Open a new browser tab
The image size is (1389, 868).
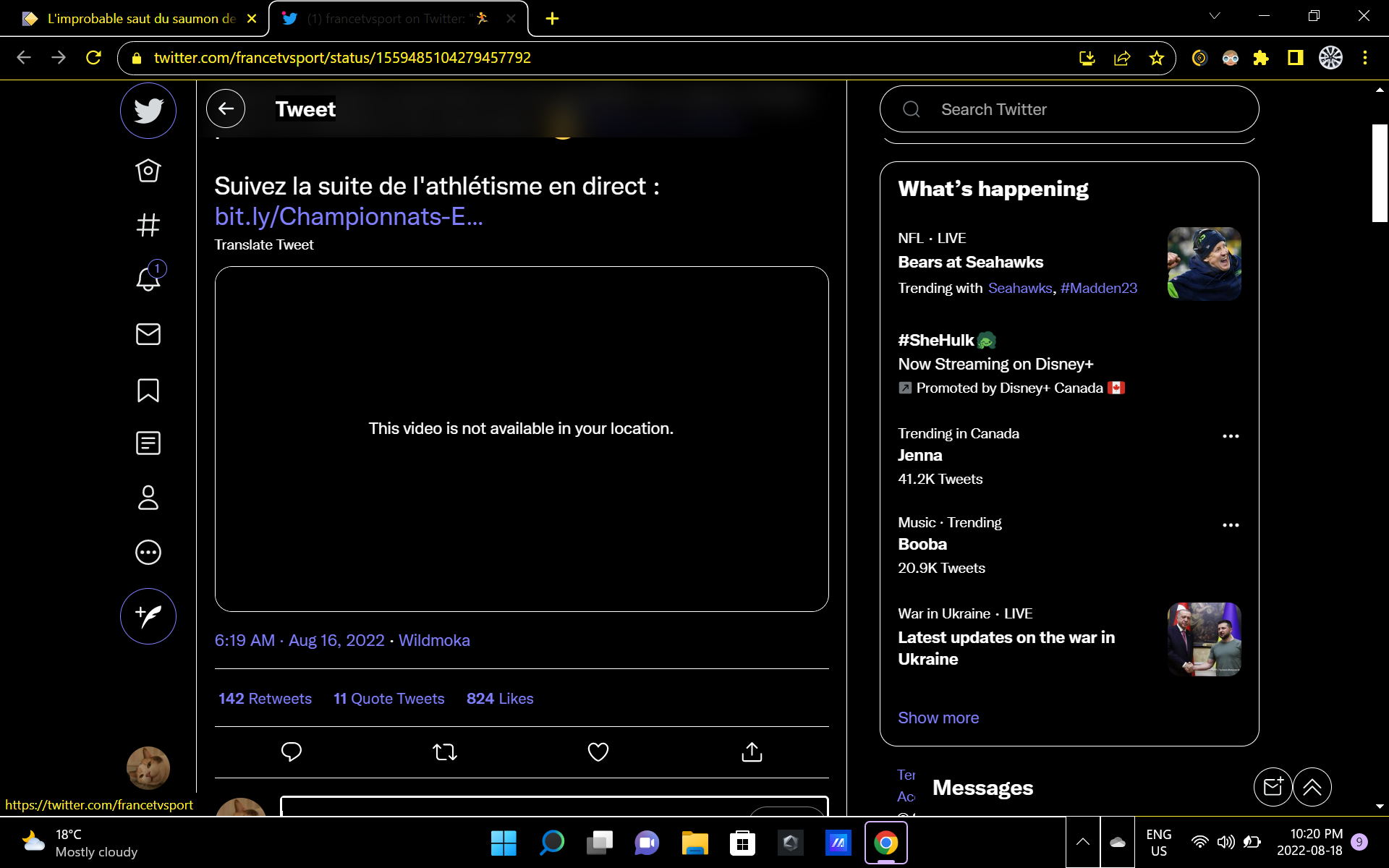pos(552,19)
